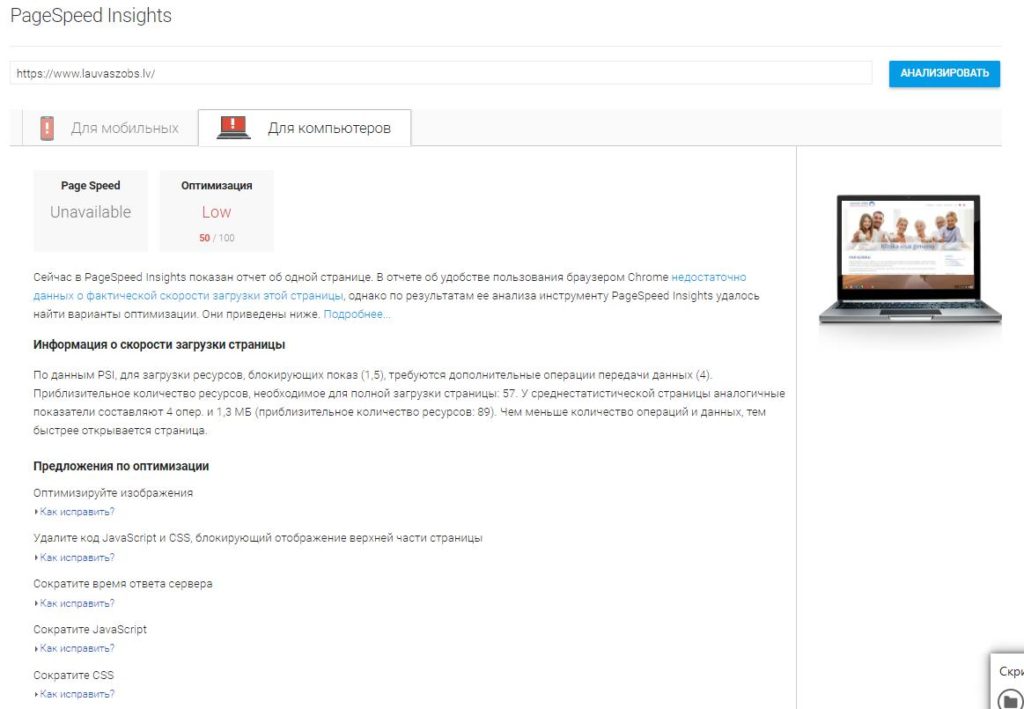The width and height of the screenshot is (1024, 709).
Task: Click the Page Speed Unavailable card
Action: pos(90,210)
